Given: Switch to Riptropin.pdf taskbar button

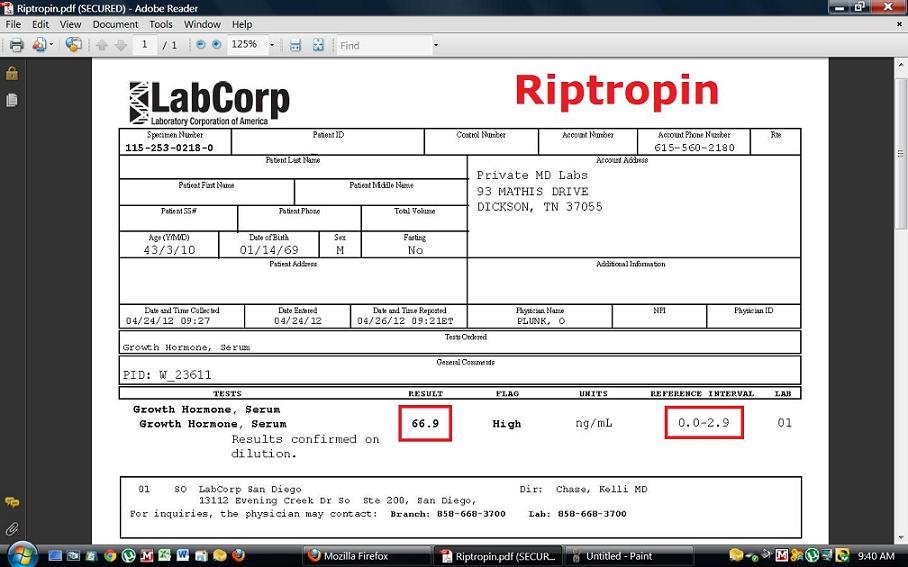Looking at the screenshot, I should click(498, 556).
